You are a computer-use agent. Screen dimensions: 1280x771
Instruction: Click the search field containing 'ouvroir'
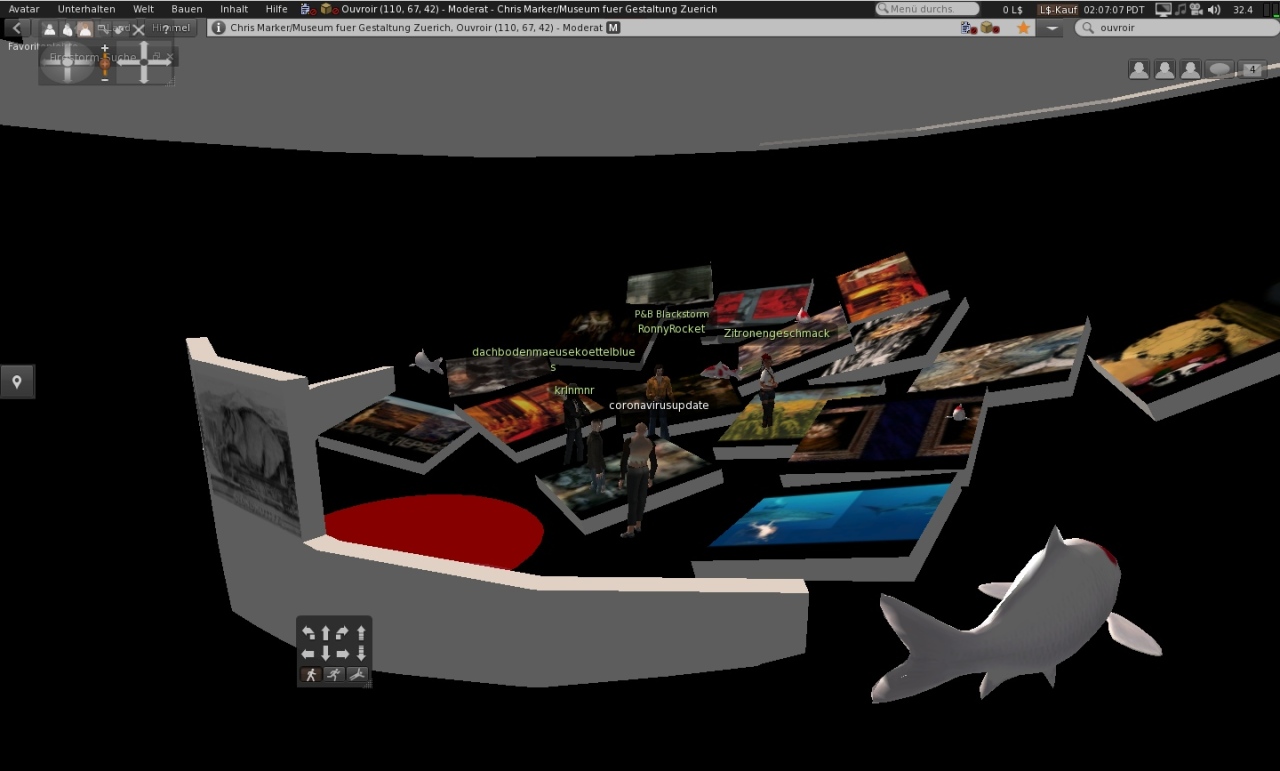point(1177,28)
